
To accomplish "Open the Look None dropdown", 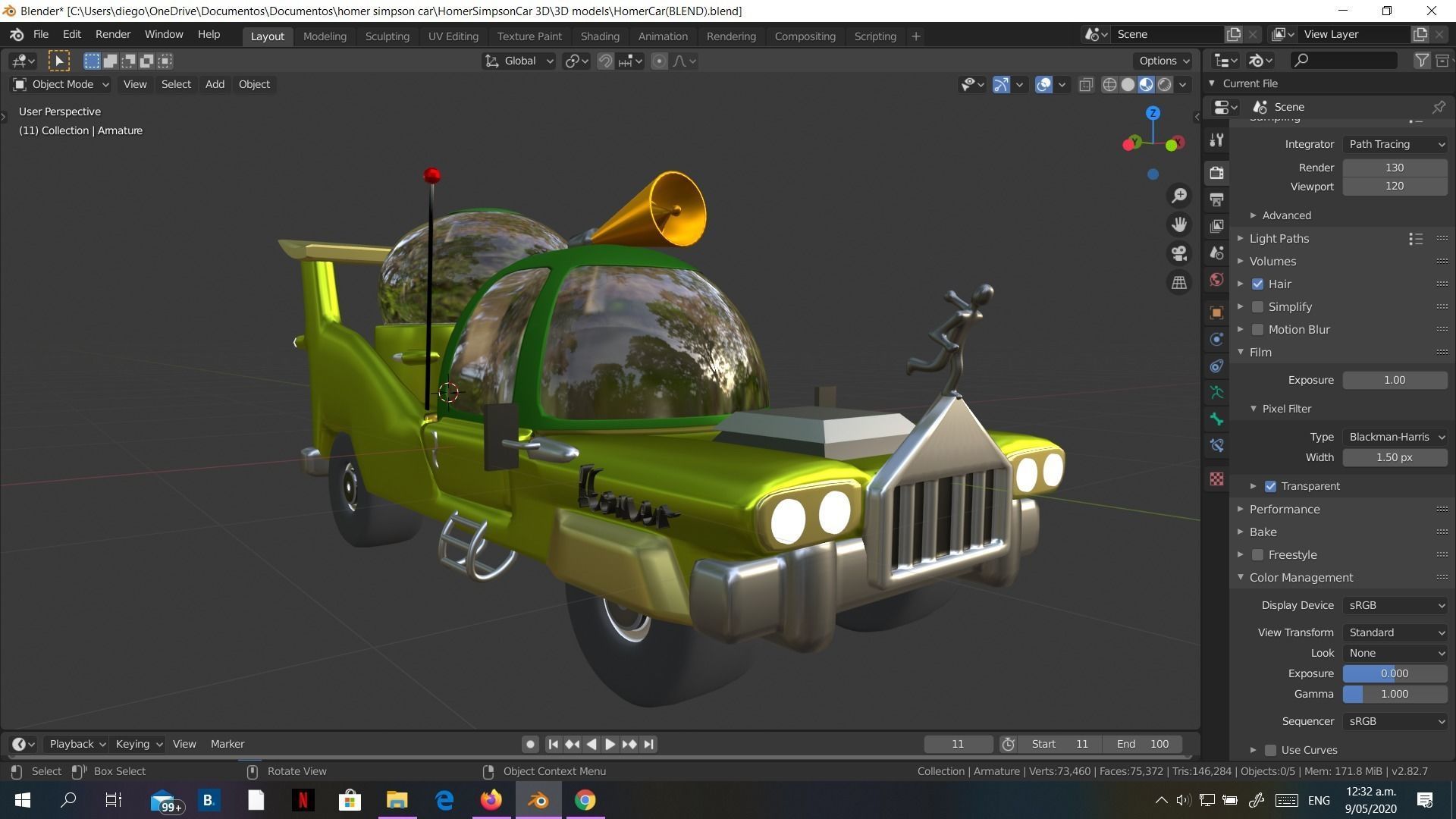I will point(1395,653).
